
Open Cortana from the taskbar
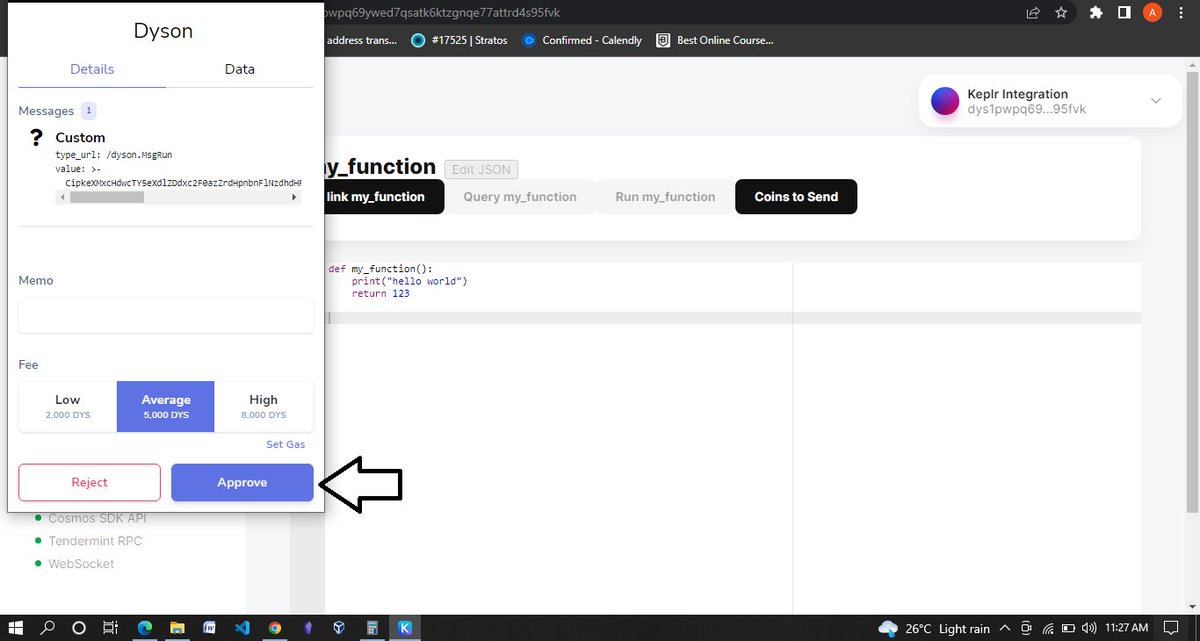[80, 628]
